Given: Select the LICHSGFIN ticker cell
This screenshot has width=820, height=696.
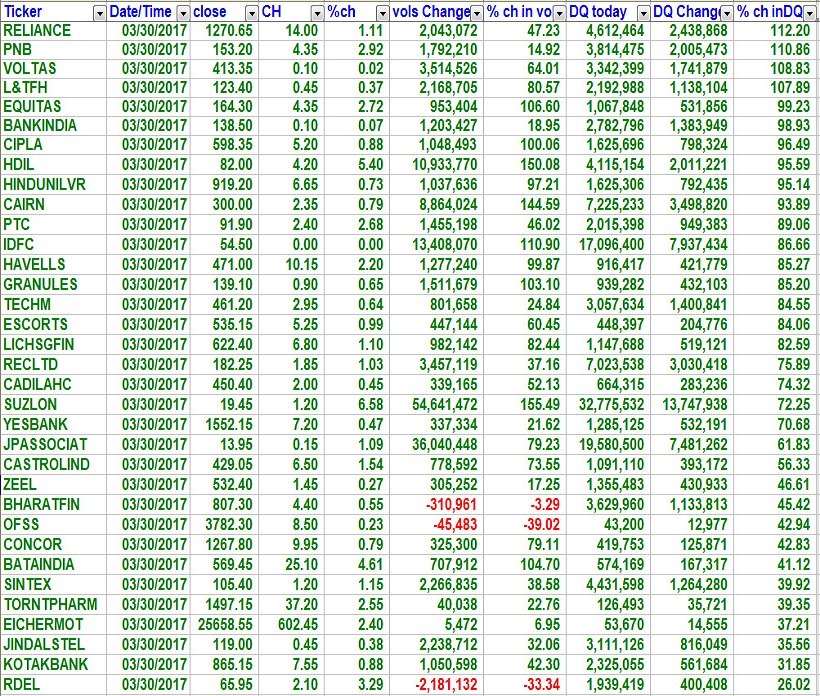Looking at the screenshot, I should (53, 344).
